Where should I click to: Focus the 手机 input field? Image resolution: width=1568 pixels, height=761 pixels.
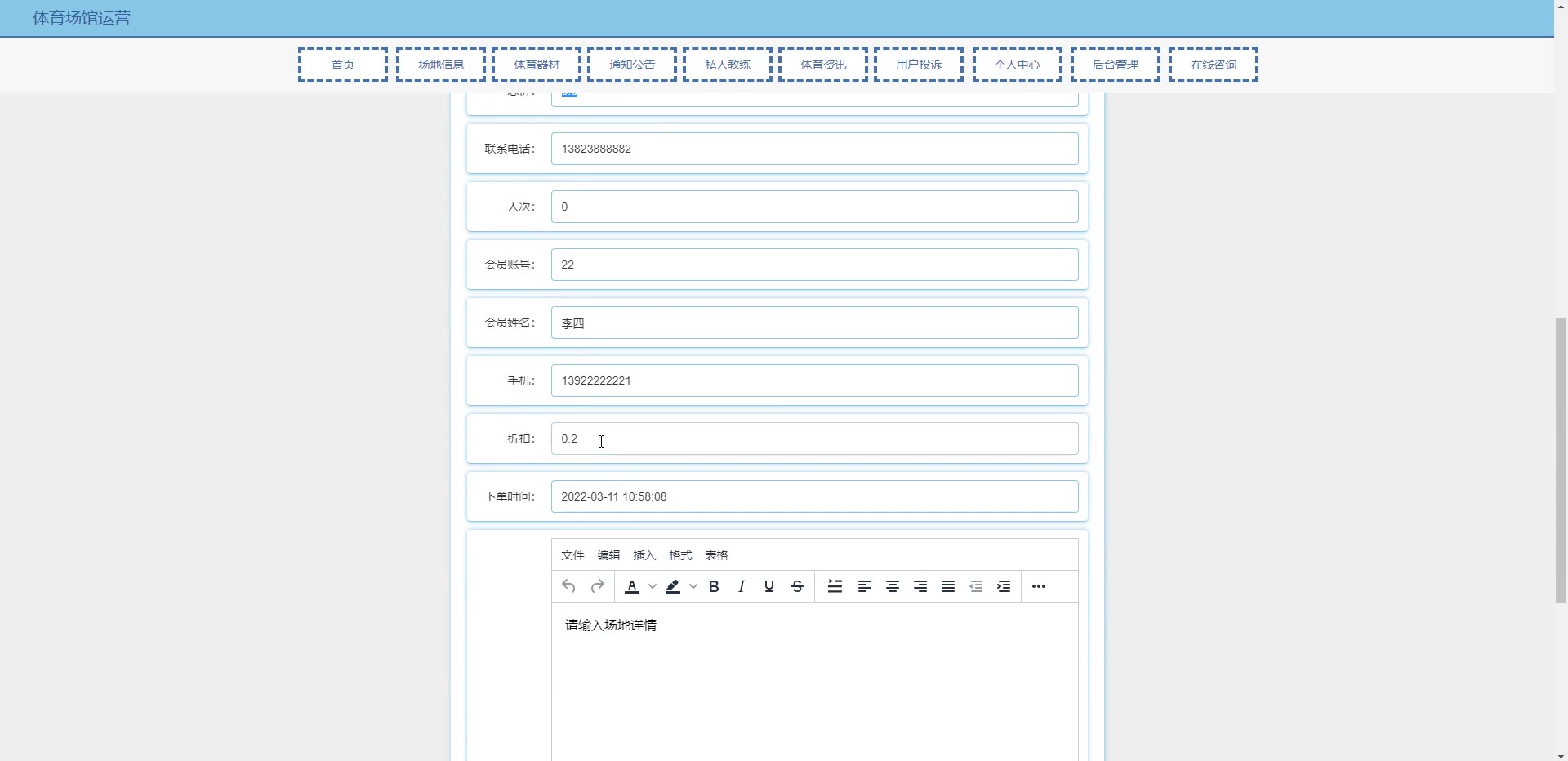pyautogui.click(x=815, y=380)
